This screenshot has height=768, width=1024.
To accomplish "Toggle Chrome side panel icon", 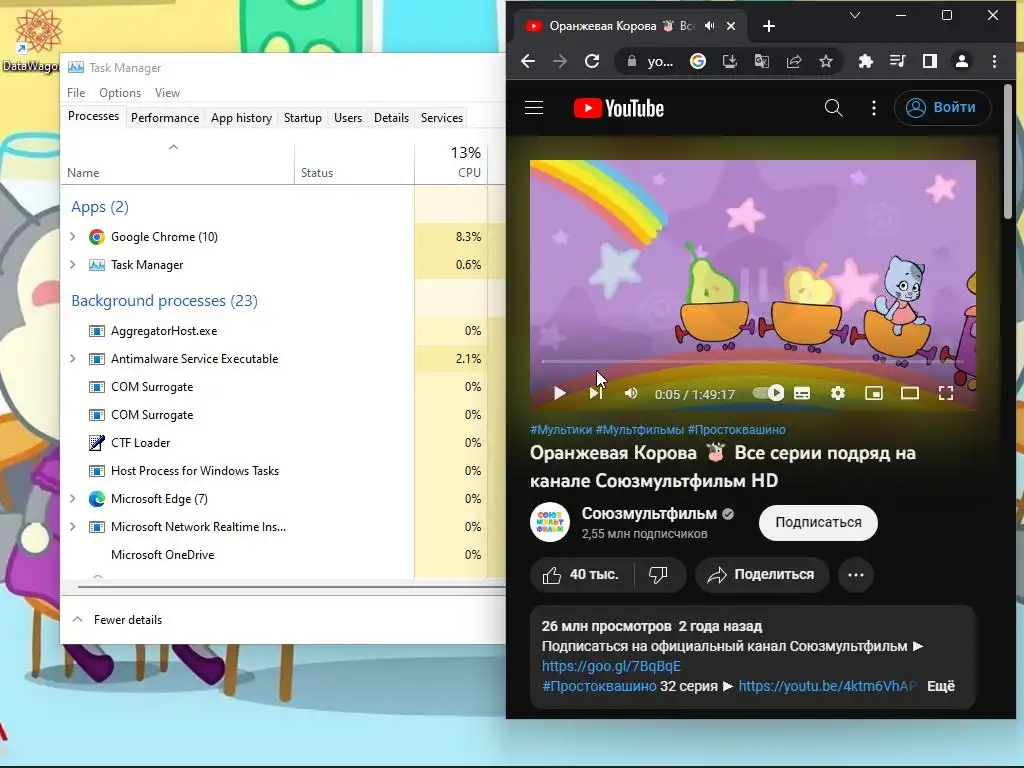I will coord(929,61).
